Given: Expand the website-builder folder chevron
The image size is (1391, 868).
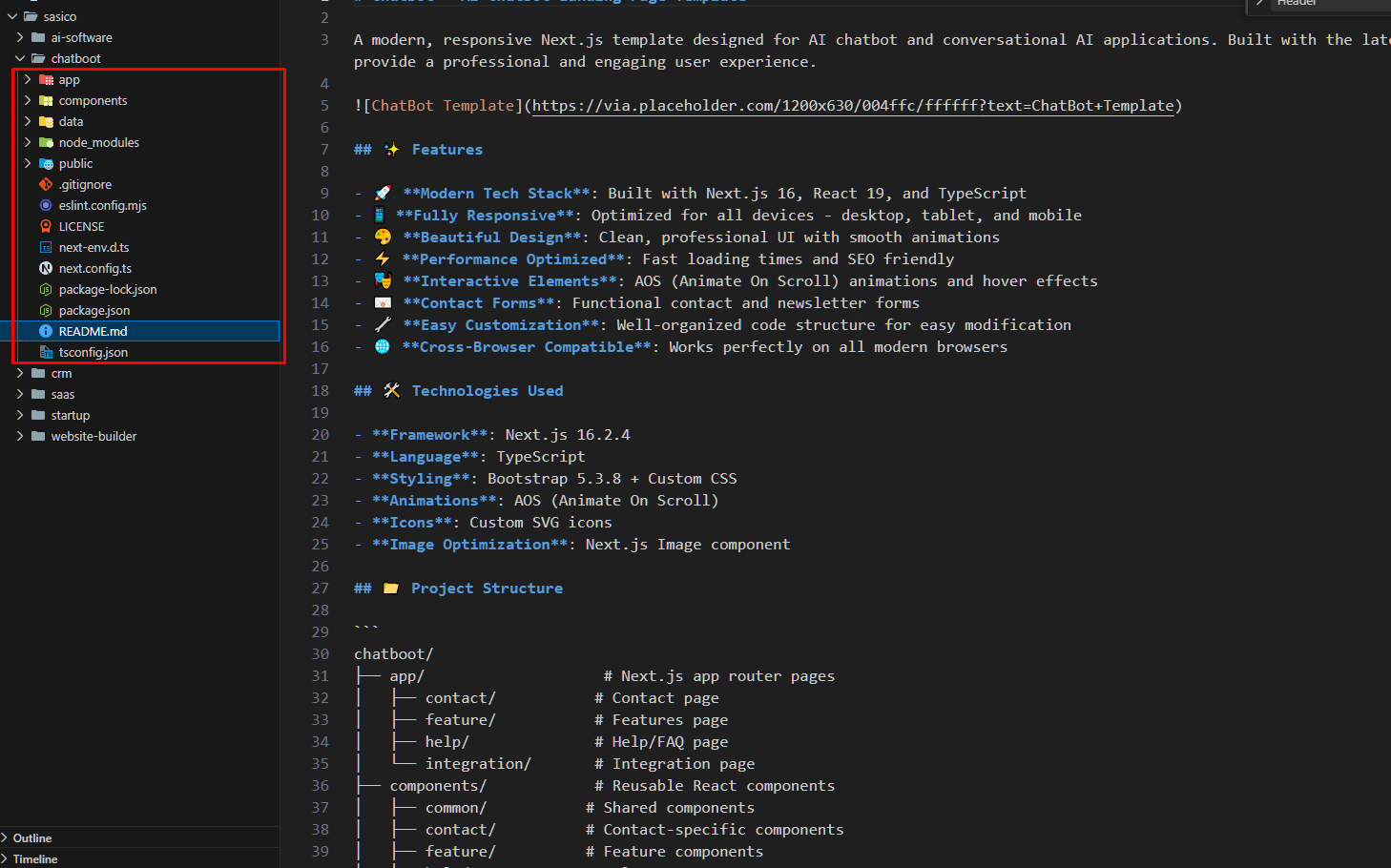Looking at the screenshot, I should (20, 437).
